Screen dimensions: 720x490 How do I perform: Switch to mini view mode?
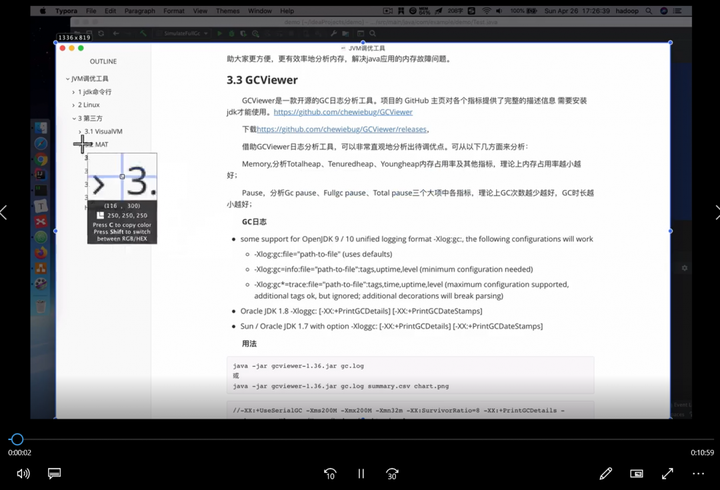click(636, 473)
